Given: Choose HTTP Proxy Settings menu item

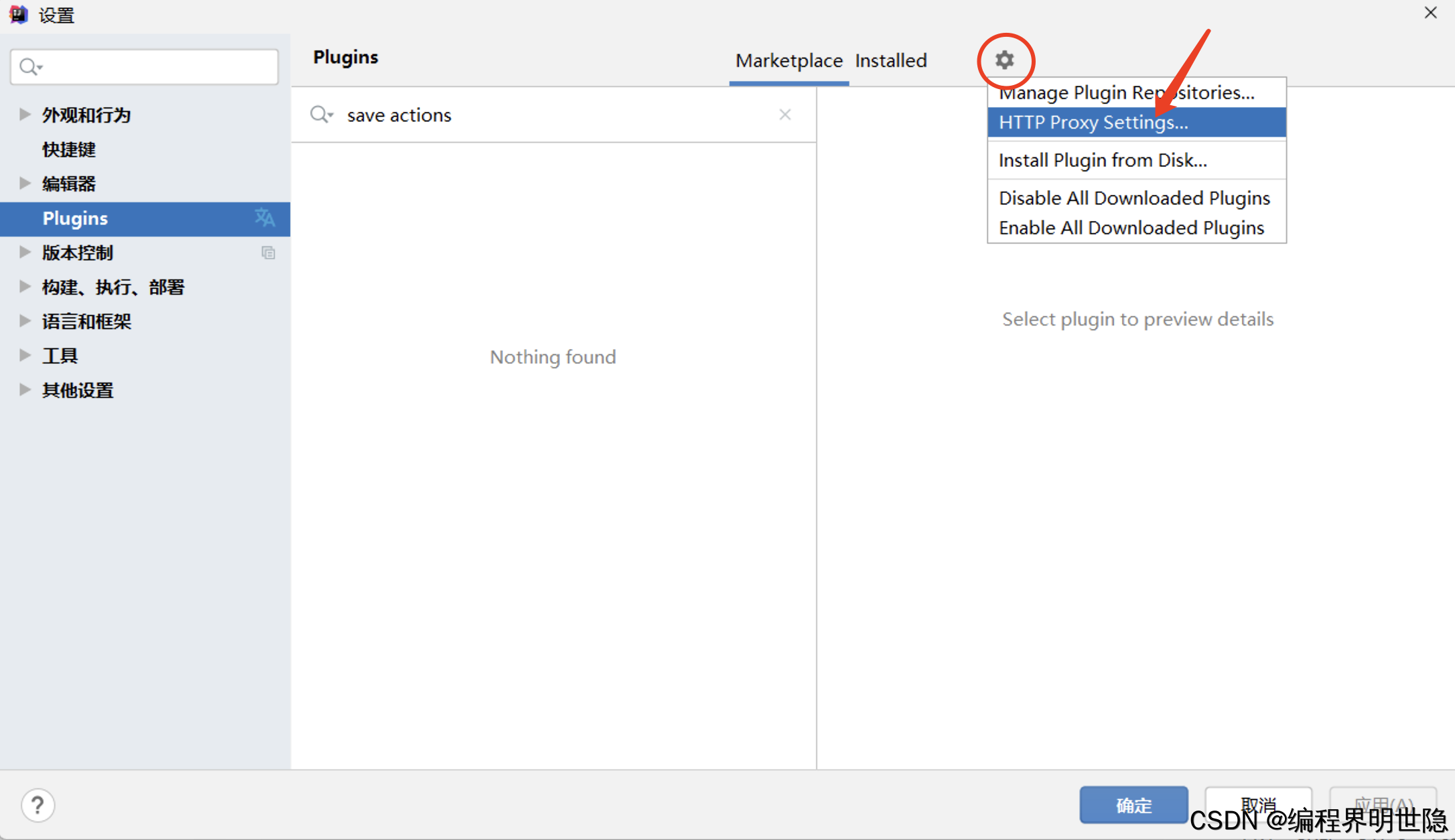Looking at the screenshot, I should tap(1093, 123).
